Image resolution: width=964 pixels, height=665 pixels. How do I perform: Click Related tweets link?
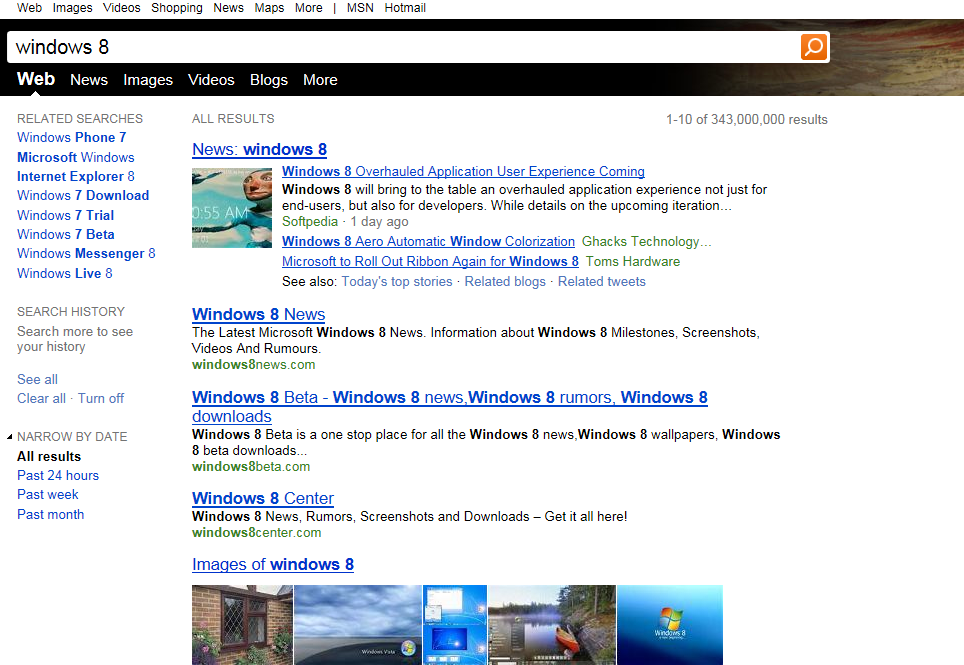[x=602, y=281]
